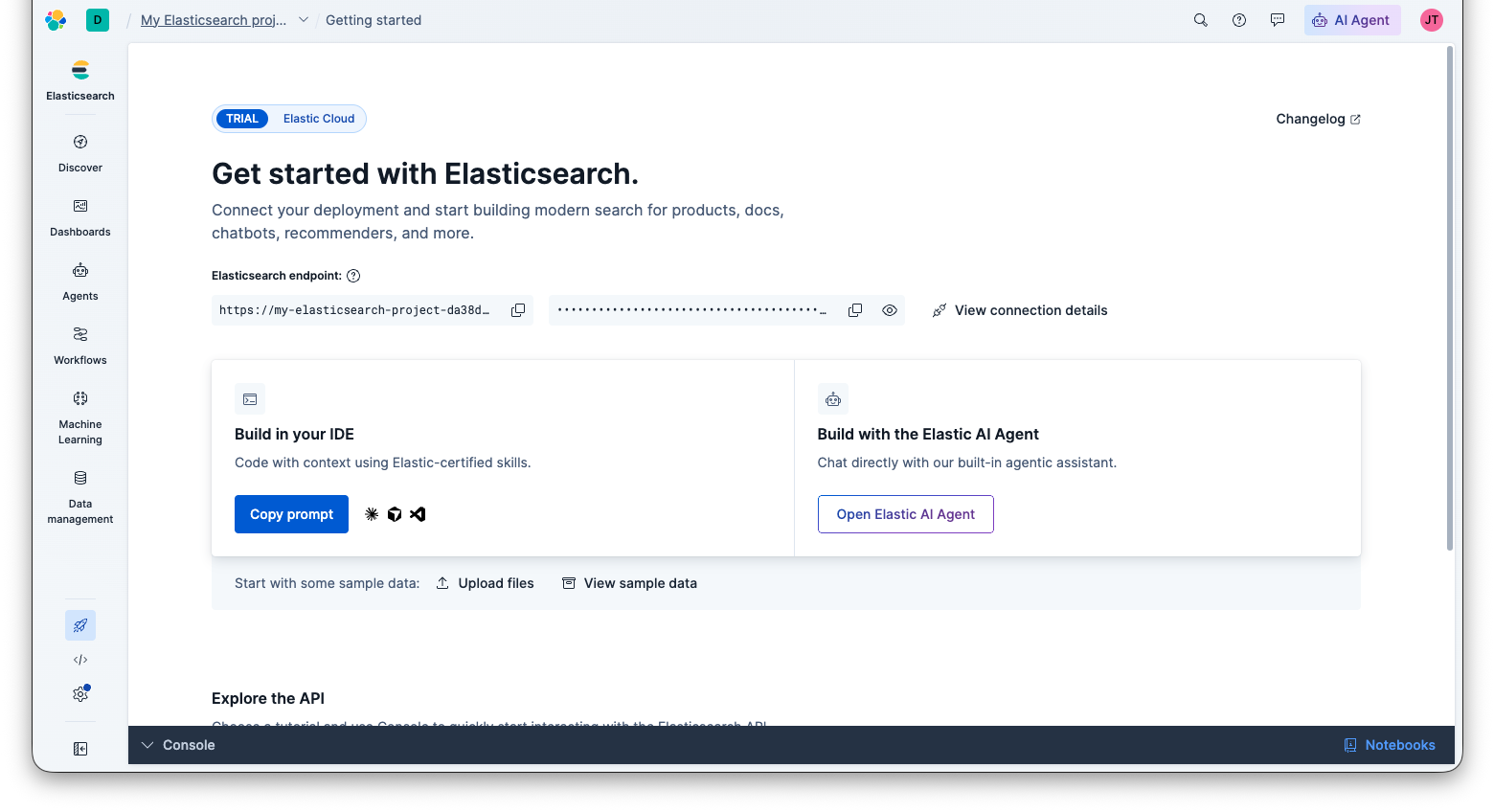This screenshot has height=812, width=1494.
Task: Copy the hidden API key
Action: point(855,310)
